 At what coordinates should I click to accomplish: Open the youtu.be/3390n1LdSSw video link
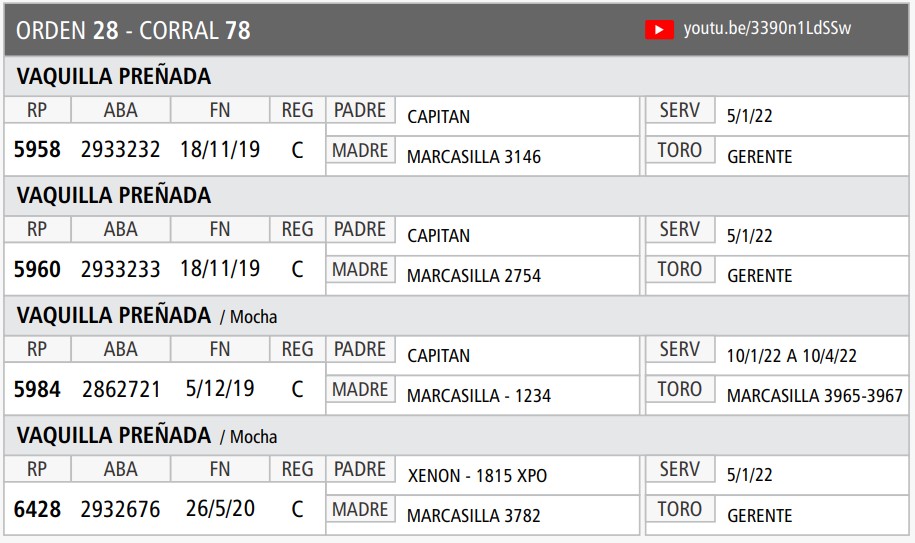click(767, 29)
